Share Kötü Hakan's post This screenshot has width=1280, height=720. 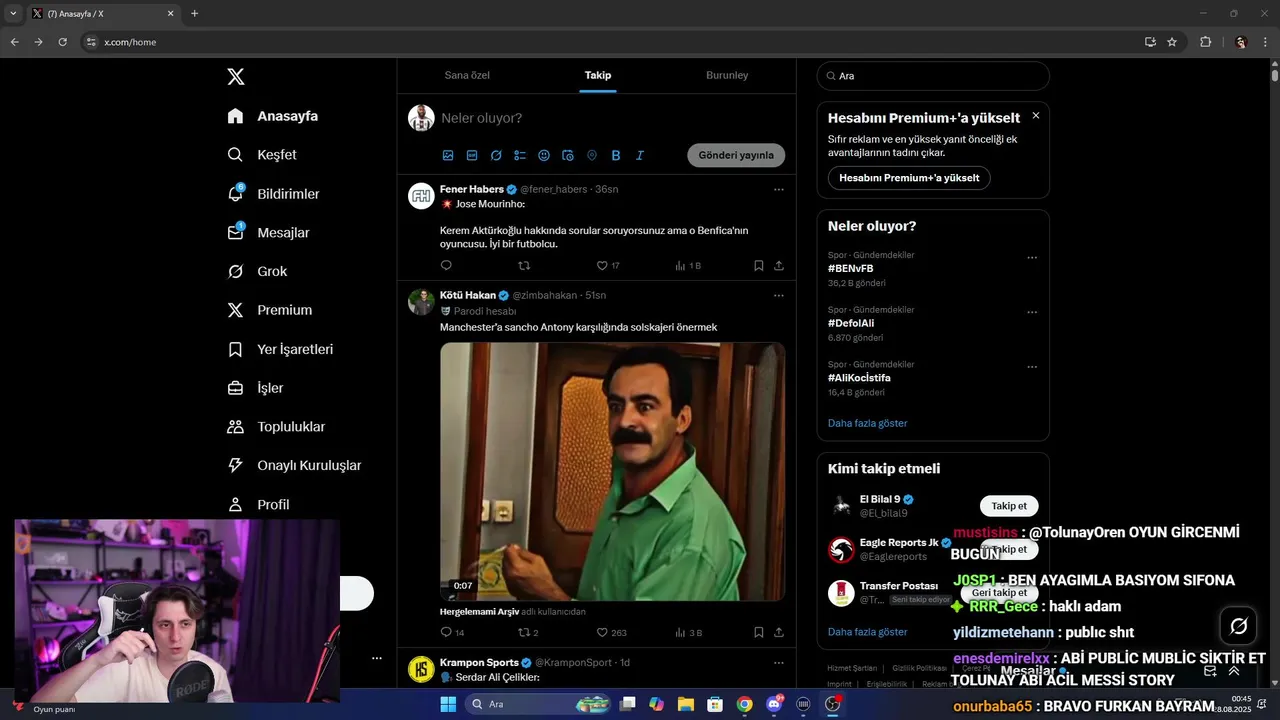click(x=779, y=633)
